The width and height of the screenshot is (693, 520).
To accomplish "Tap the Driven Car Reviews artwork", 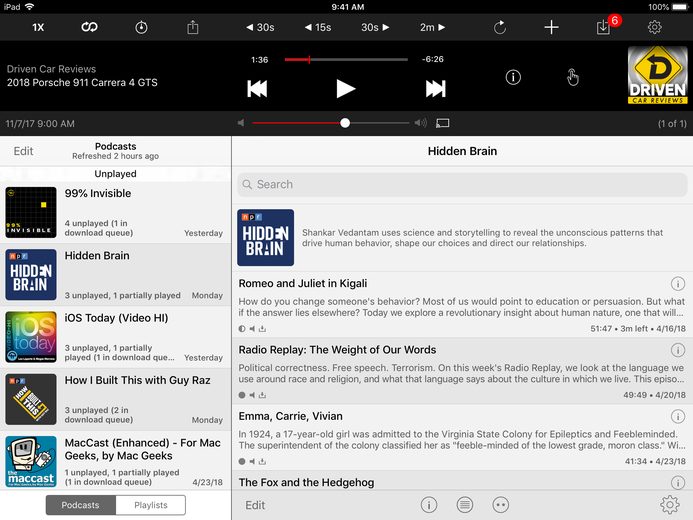I will point(657,75).
